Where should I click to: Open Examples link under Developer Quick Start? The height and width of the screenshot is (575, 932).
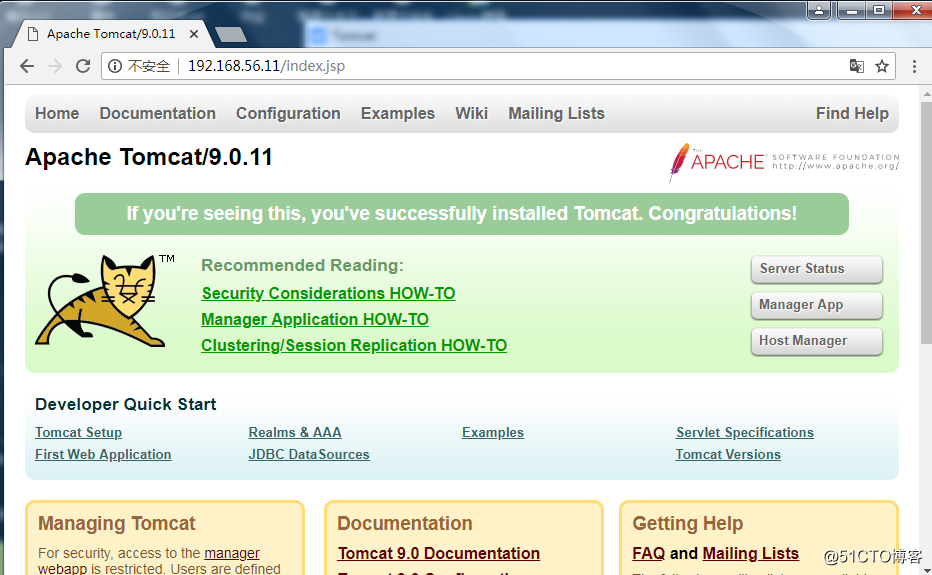tap(493, 433)
